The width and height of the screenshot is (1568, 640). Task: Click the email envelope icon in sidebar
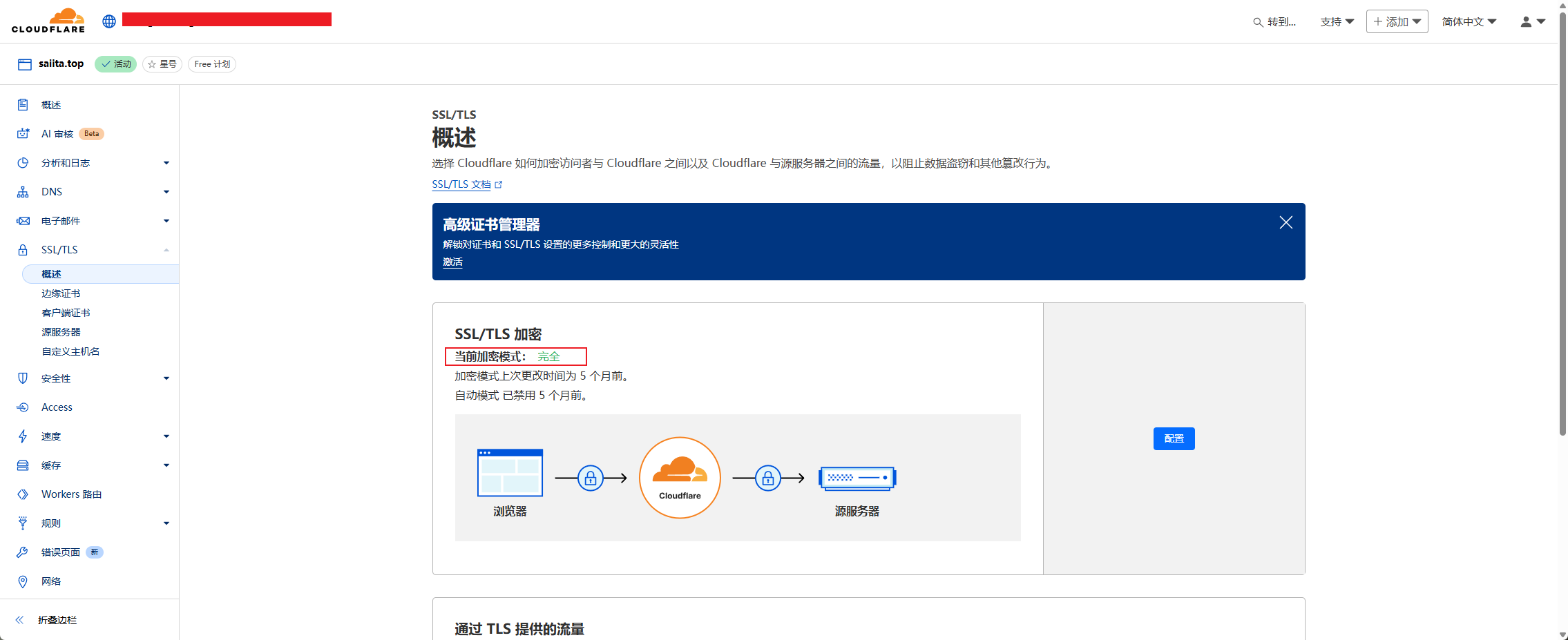tap(23, 221)
